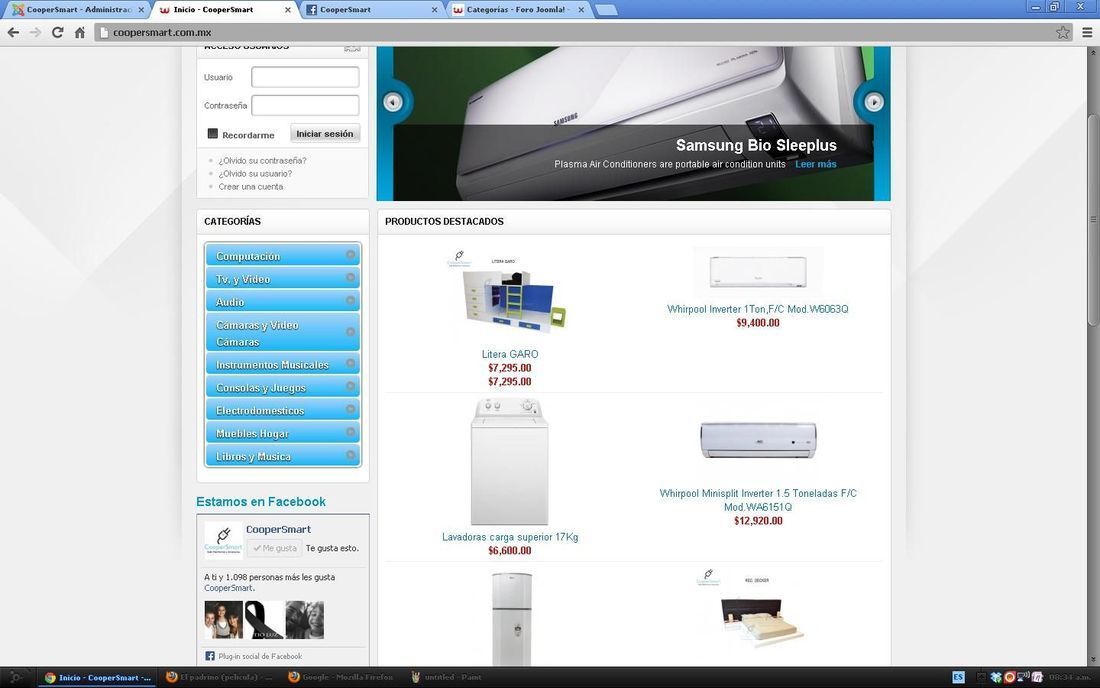Reload the page with the refresh icon

click(58, 32)
